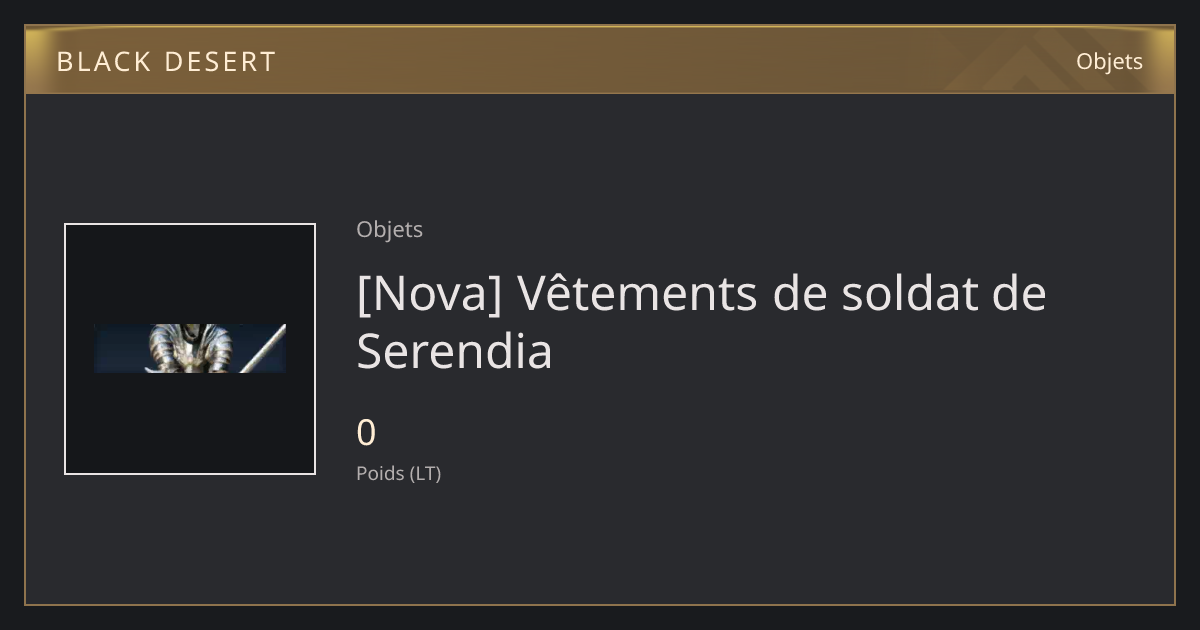Click the word Serendia in the title
The height and width of the screenshot is (630, 1200).
(x=454, y=351)
